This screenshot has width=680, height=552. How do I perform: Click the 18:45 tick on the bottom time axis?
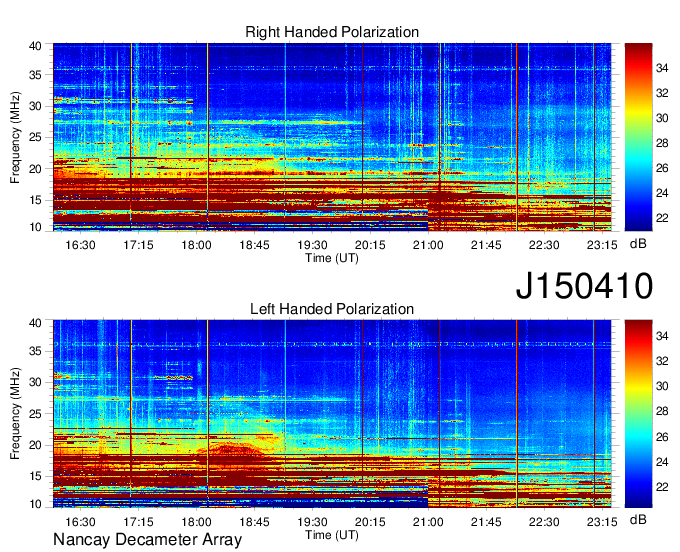point(255,522)
